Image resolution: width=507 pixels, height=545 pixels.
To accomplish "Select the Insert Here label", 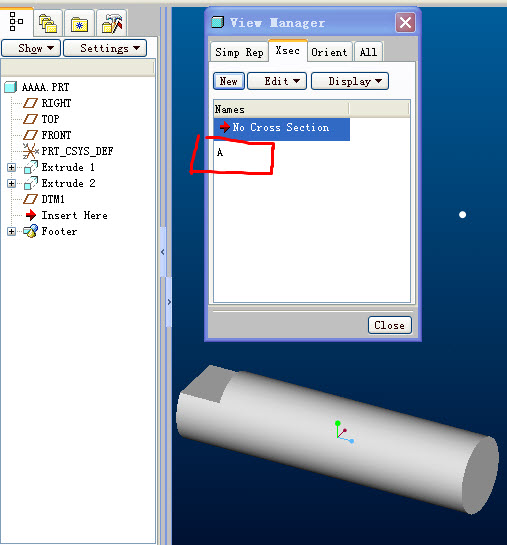I will tap(74, 215).
